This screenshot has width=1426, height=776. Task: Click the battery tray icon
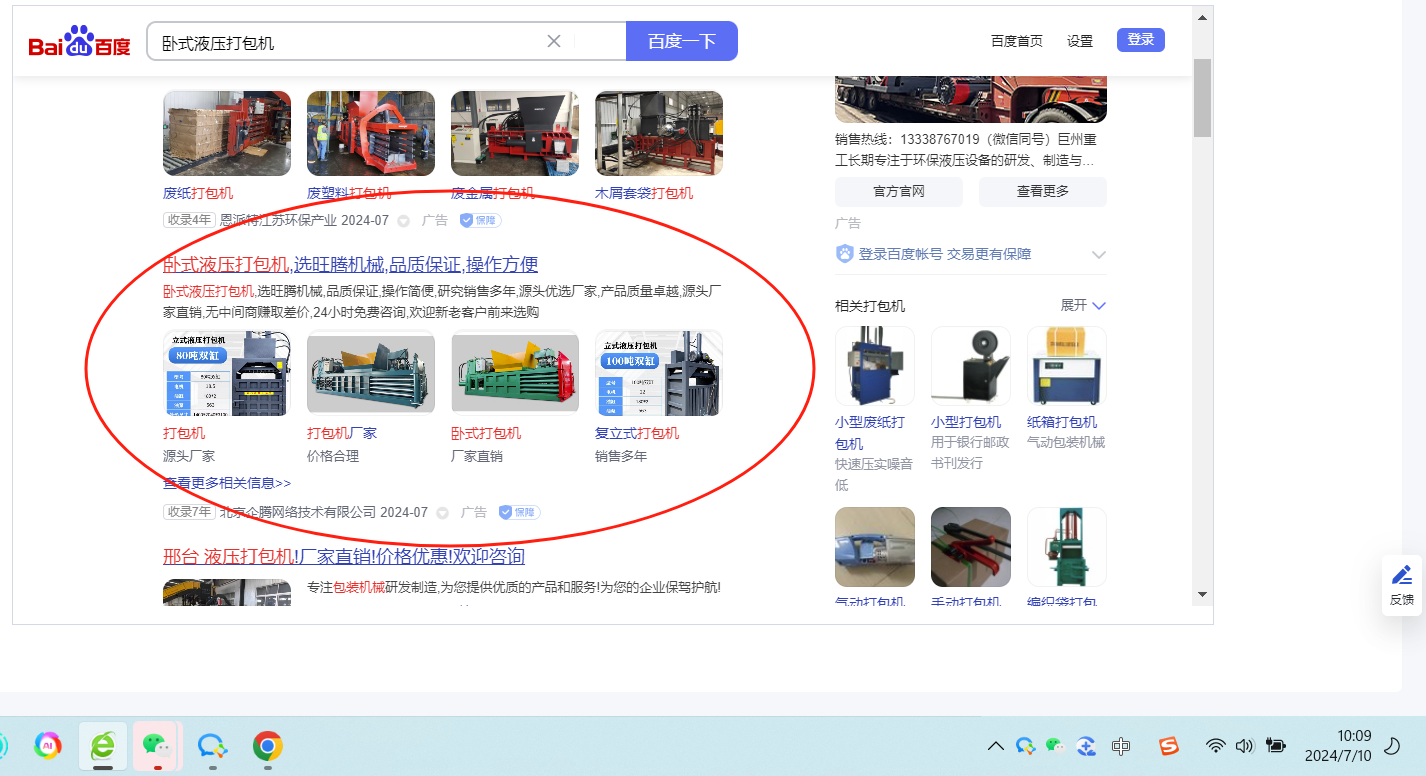[x=1276, y=746]
